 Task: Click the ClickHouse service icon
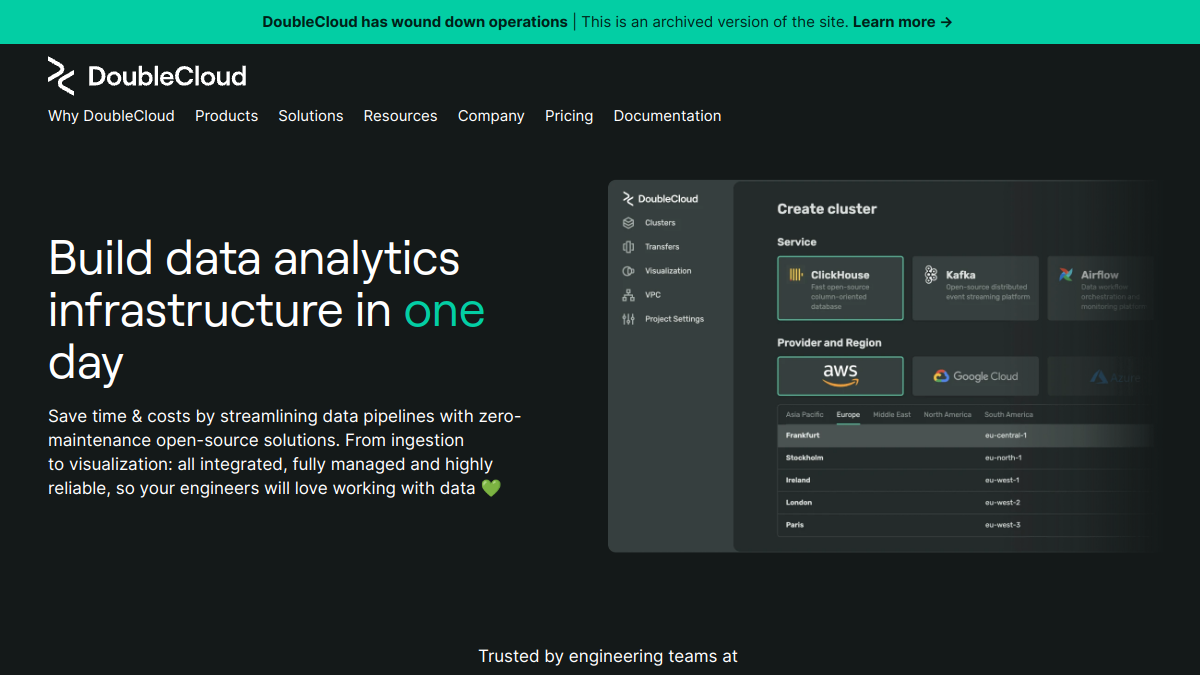tap(796, 275)
